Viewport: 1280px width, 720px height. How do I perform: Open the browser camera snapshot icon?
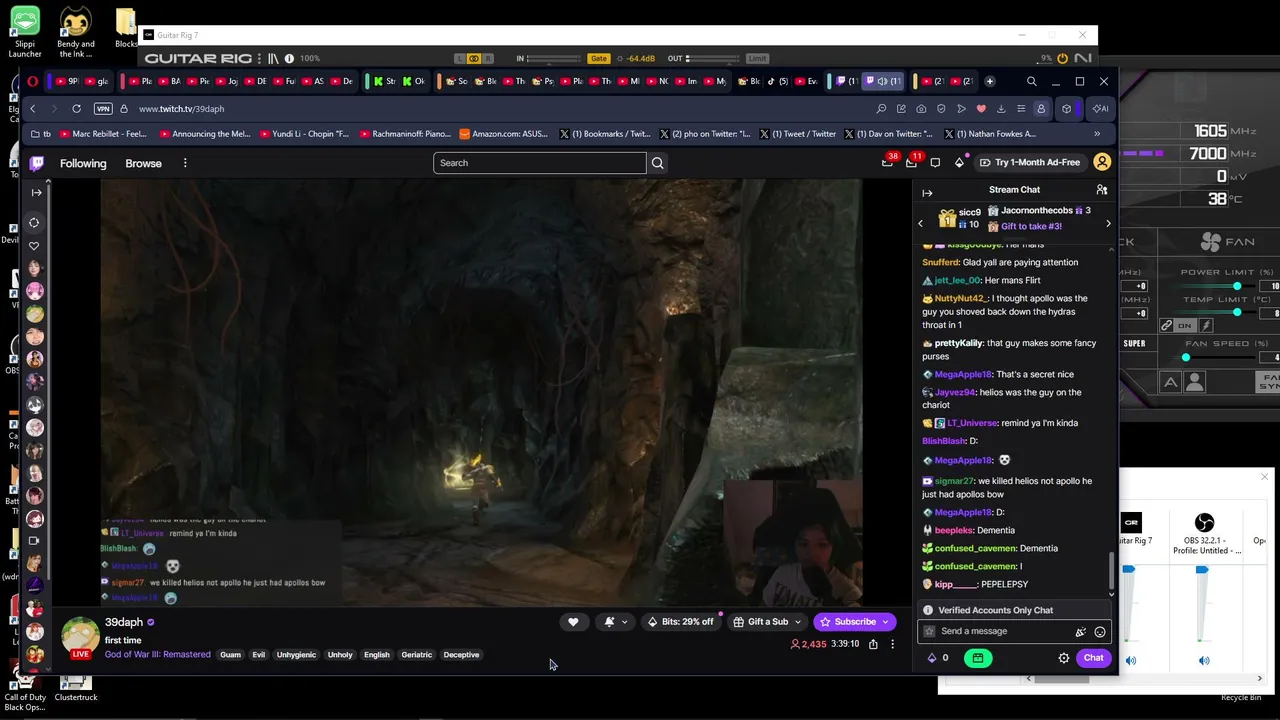(x=921, y=108)
